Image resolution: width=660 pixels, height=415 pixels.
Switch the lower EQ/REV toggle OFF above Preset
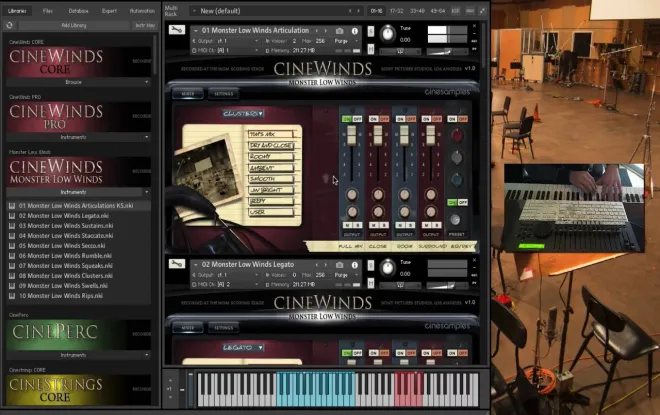pos(463,202)
